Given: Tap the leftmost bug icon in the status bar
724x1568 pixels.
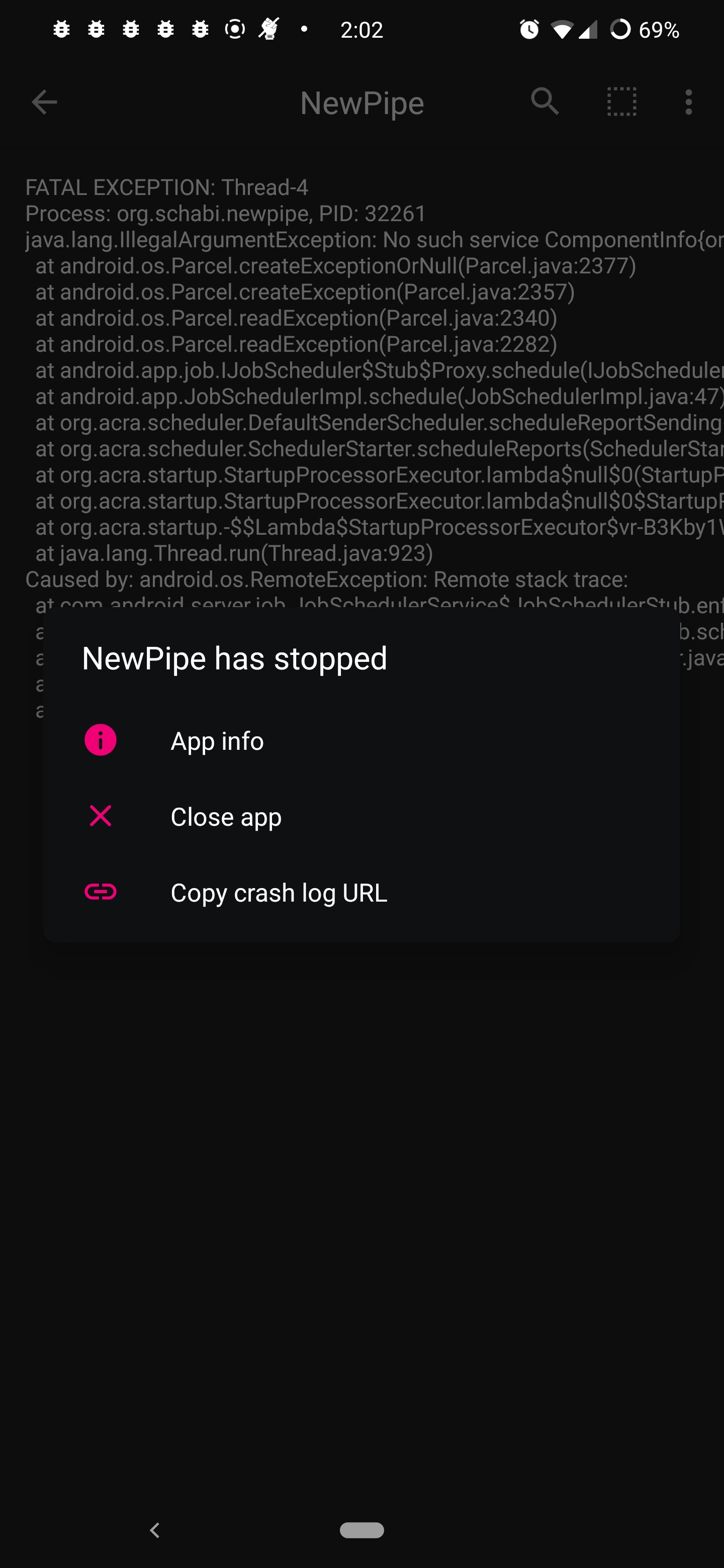Looking at the screenshot, I should click(x=63, y=28).
